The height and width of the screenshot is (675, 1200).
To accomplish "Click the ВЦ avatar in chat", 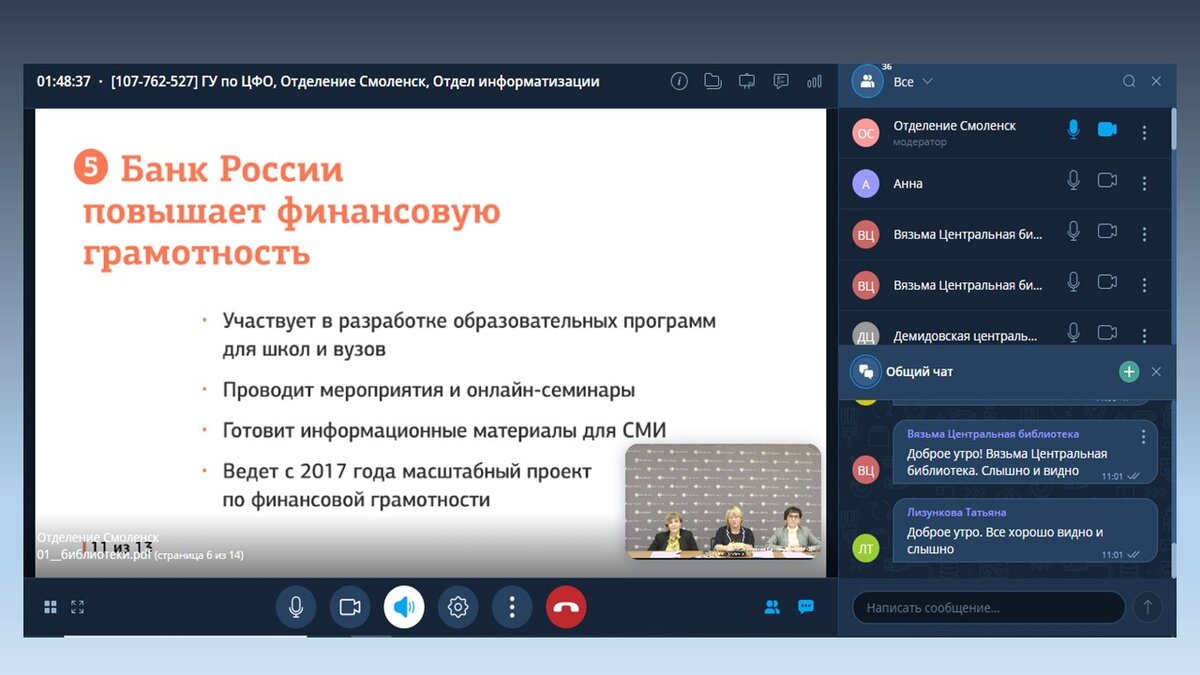I will click(867, 468).
